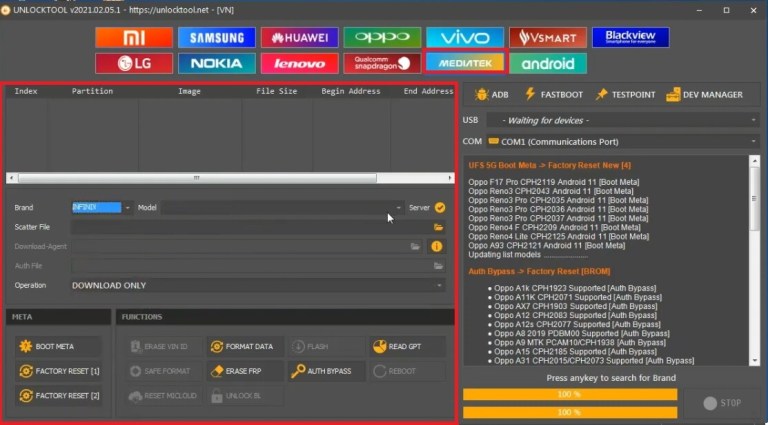
Task: Open the Qualcomm Snapdragon tile
Action: pos(382,64)
